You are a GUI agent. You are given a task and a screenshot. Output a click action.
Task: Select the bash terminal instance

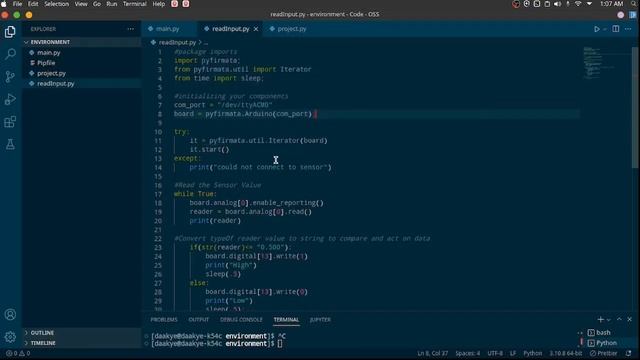pos(602,333)
